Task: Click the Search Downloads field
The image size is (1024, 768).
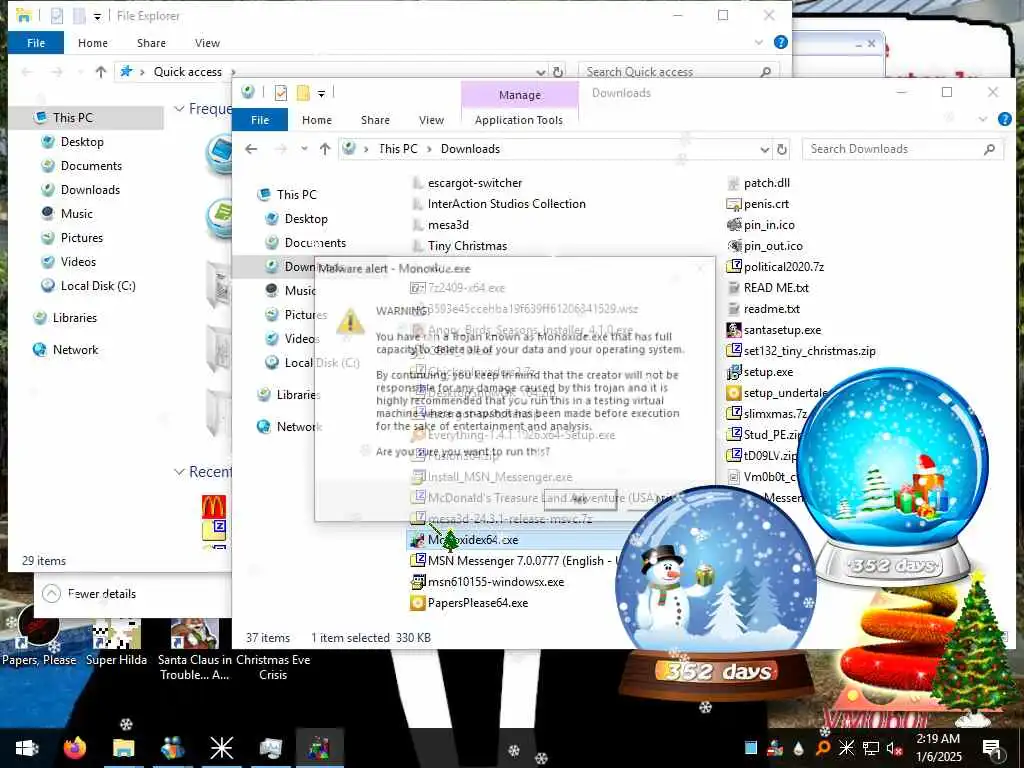Action: (903, 149)
